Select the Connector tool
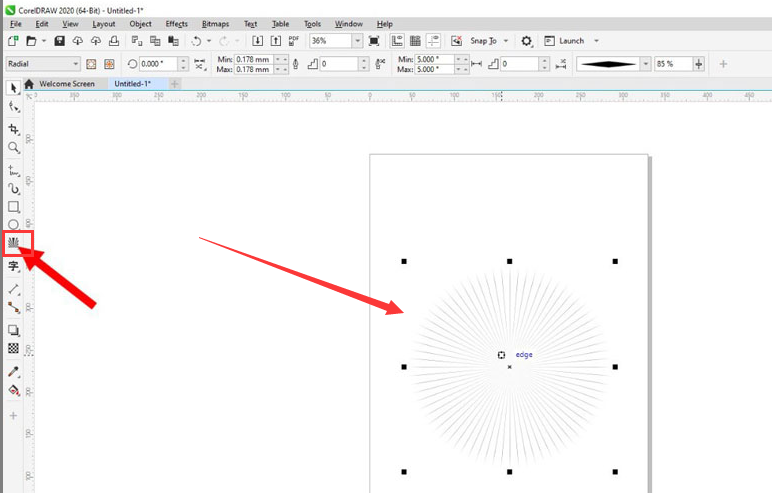 click(13, 308)
